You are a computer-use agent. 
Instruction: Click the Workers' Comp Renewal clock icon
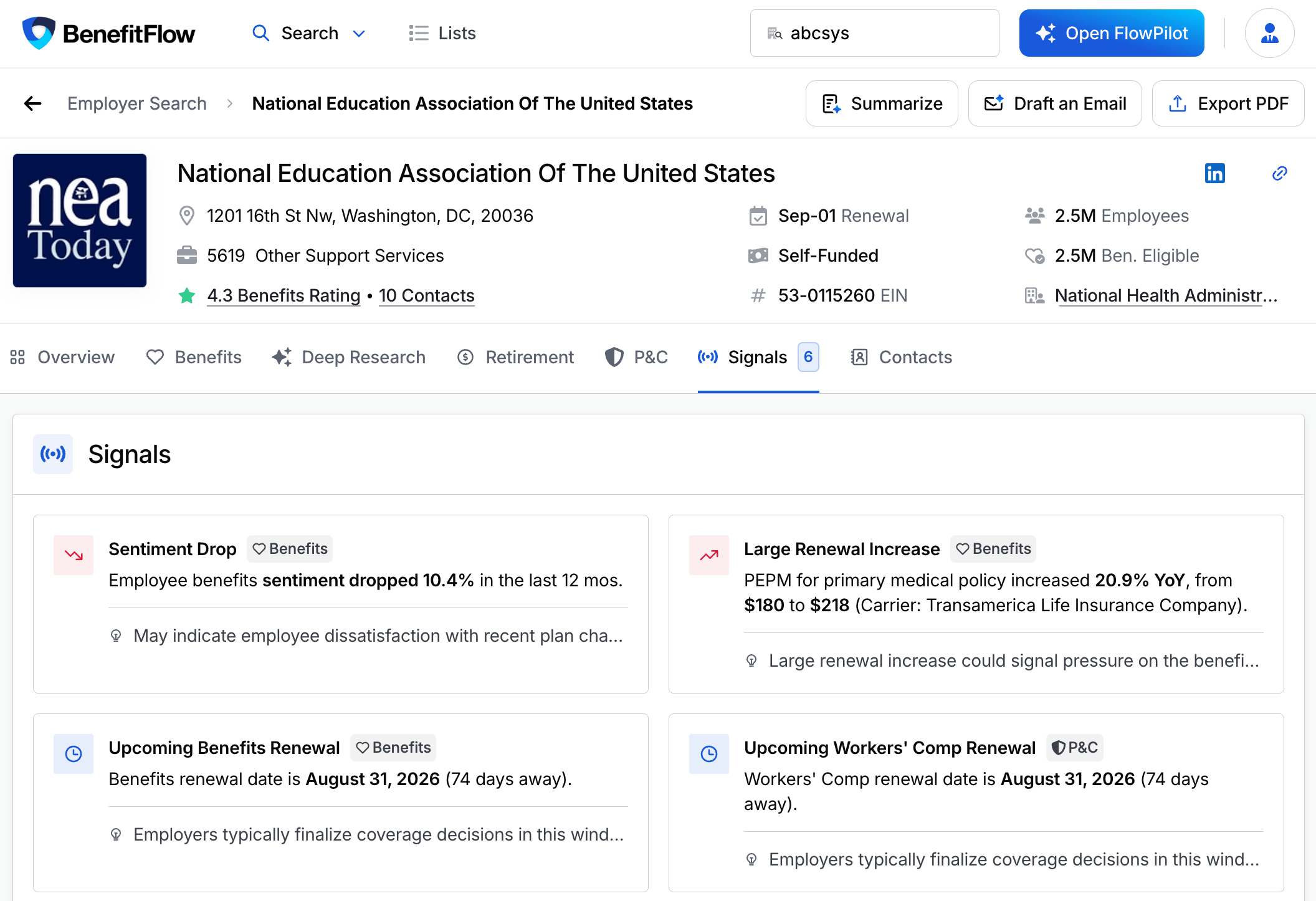709,754
